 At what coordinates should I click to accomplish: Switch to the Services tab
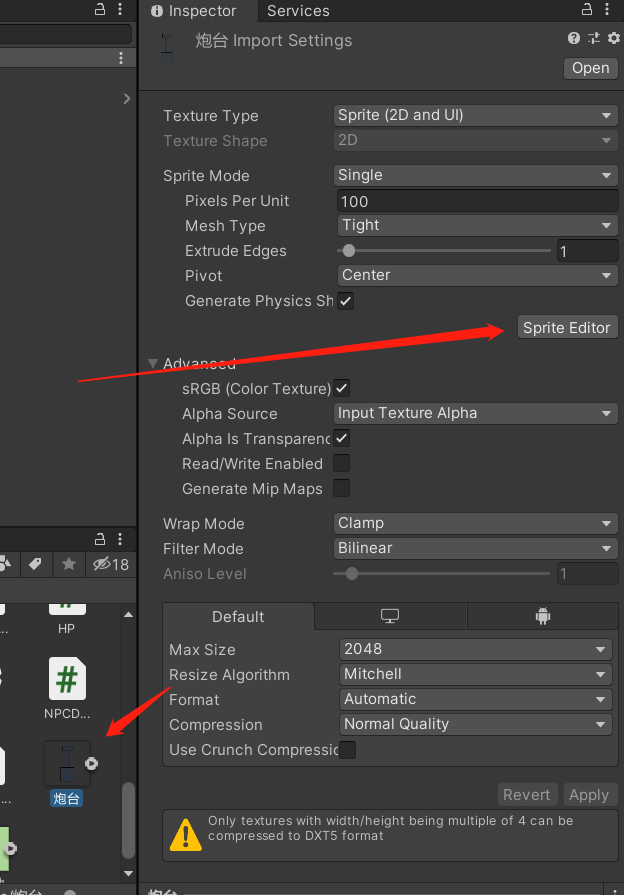click(298, 11)
